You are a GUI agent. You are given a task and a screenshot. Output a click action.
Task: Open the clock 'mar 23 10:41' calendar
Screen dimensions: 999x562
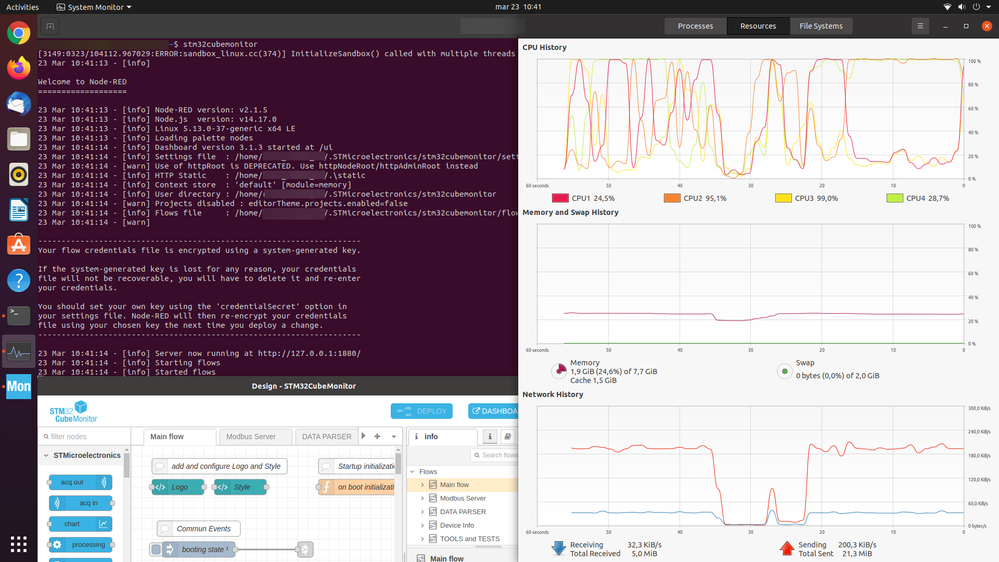click(518, 7)
